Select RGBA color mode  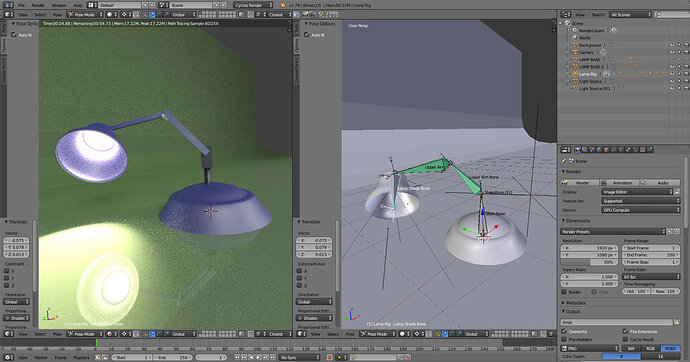pyautogui.click(x=670, y=348)
